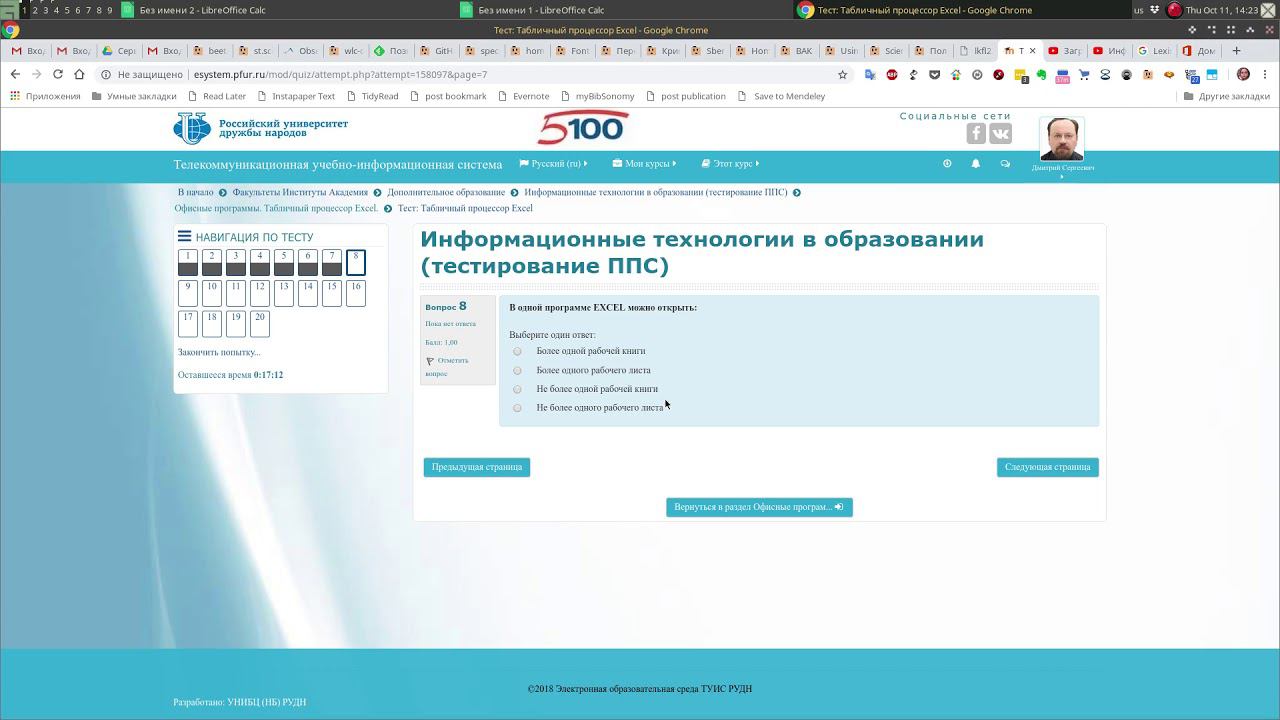The image size is (1280, 720).
Task: Reload the page in Chrome
Action: tap(58, 75)
